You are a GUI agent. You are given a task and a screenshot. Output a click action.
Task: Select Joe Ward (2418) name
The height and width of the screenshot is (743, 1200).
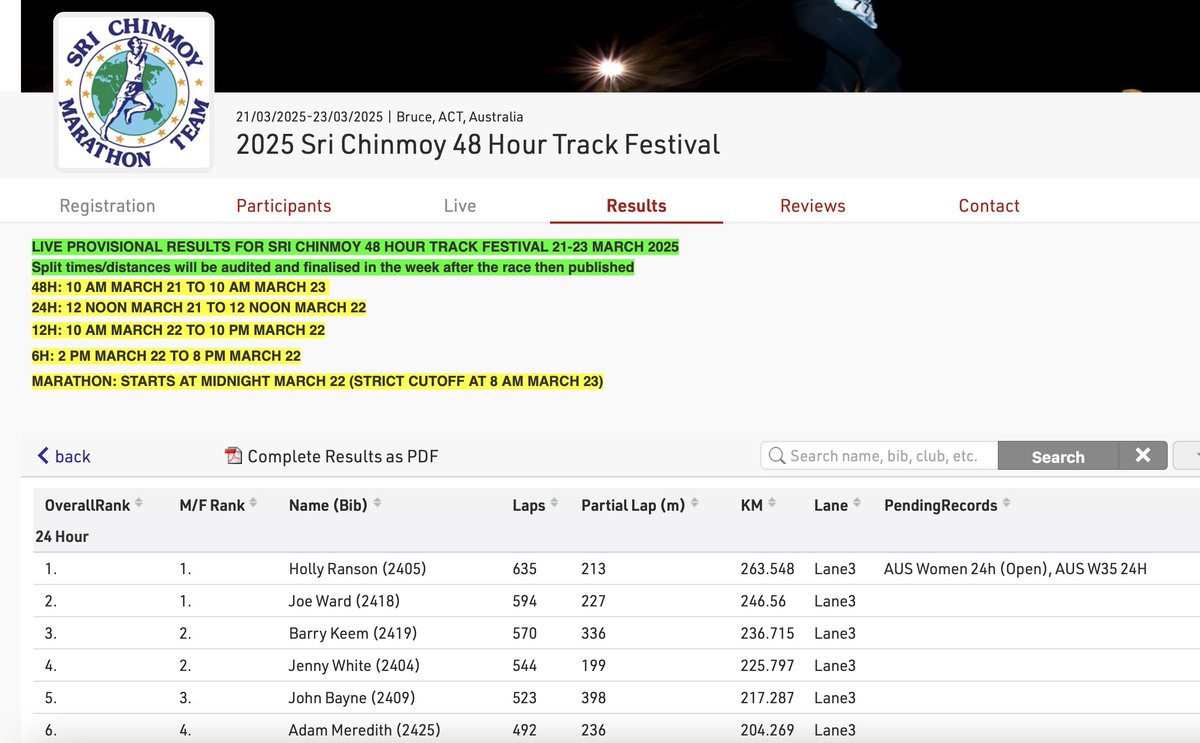(346, 601)
